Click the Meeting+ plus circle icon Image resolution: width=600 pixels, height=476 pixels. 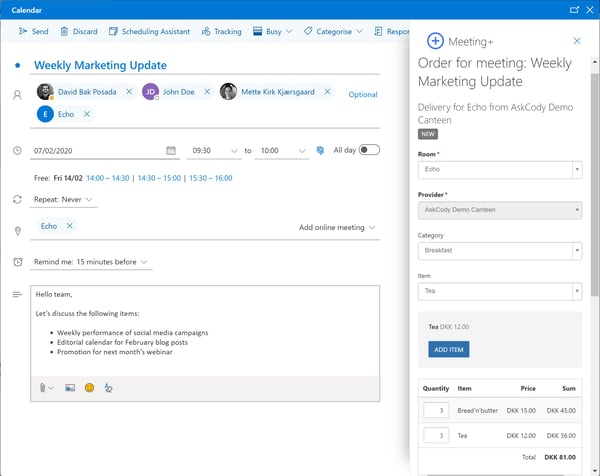coord(435,41)
